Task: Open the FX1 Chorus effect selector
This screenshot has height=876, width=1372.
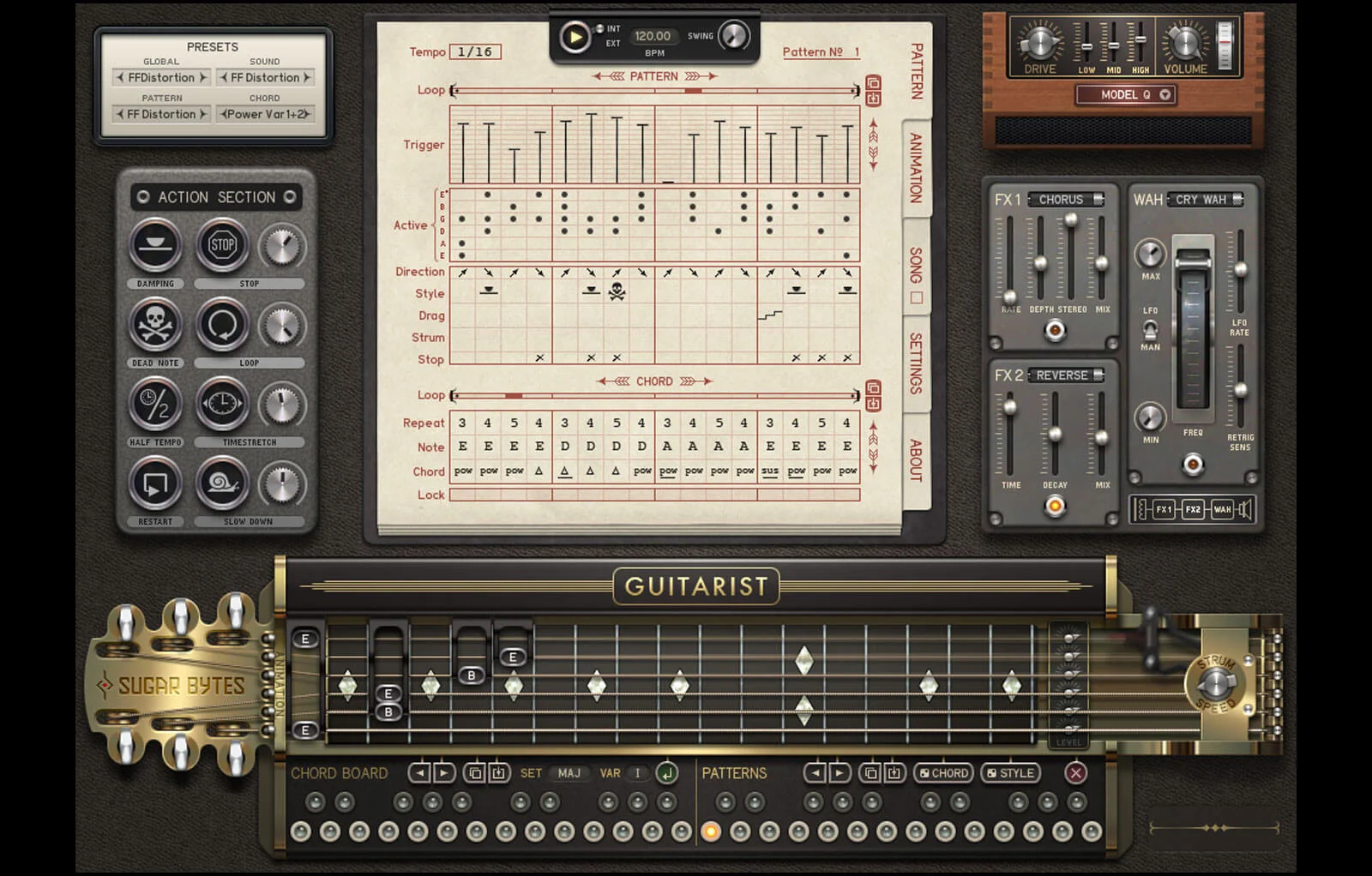Action: pos(1066,199)
